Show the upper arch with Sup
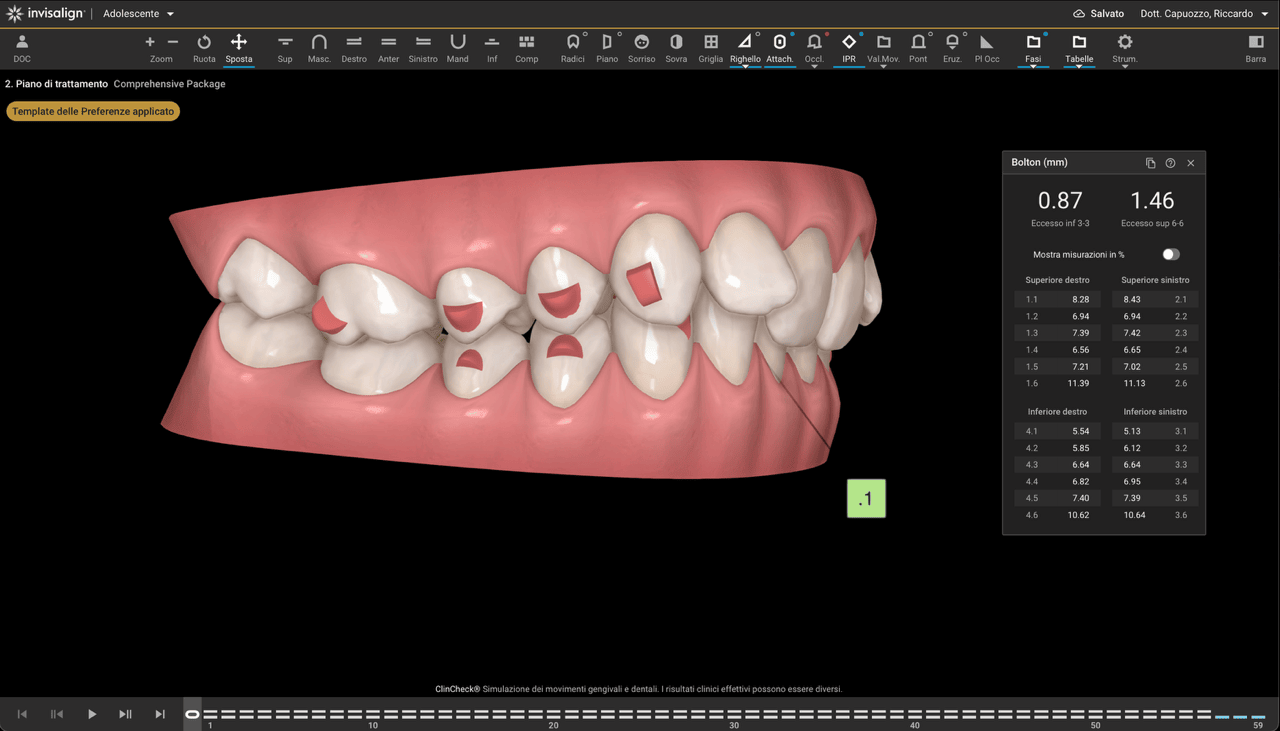1280x731 pixels. pyautogui.click(x=285, y=48)
